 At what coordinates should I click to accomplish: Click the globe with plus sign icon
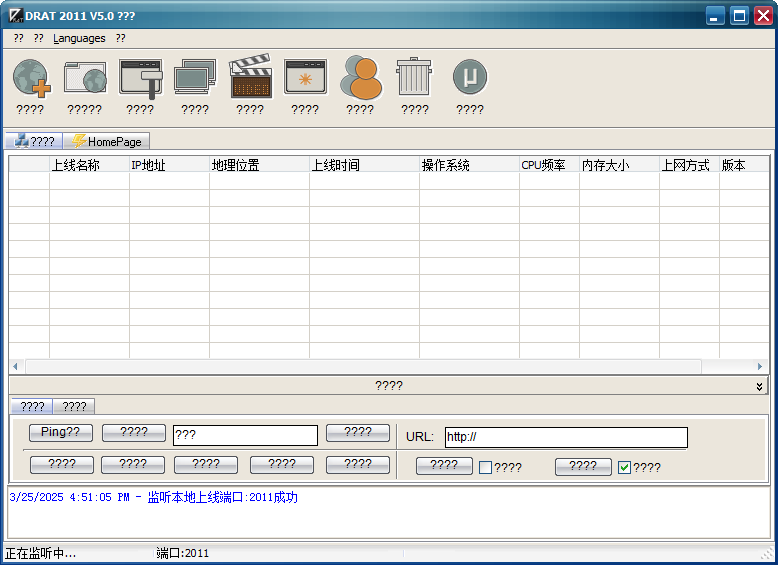coord(30,78)
